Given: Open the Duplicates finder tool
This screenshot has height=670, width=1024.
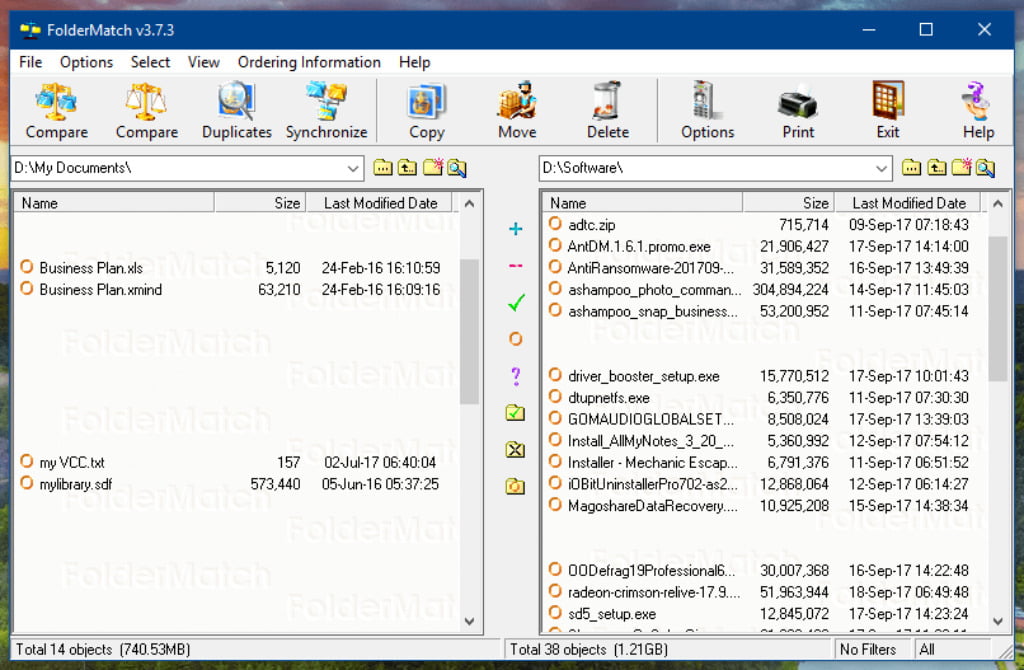Looking at the screenshot, I should click(x=236, y=110).
